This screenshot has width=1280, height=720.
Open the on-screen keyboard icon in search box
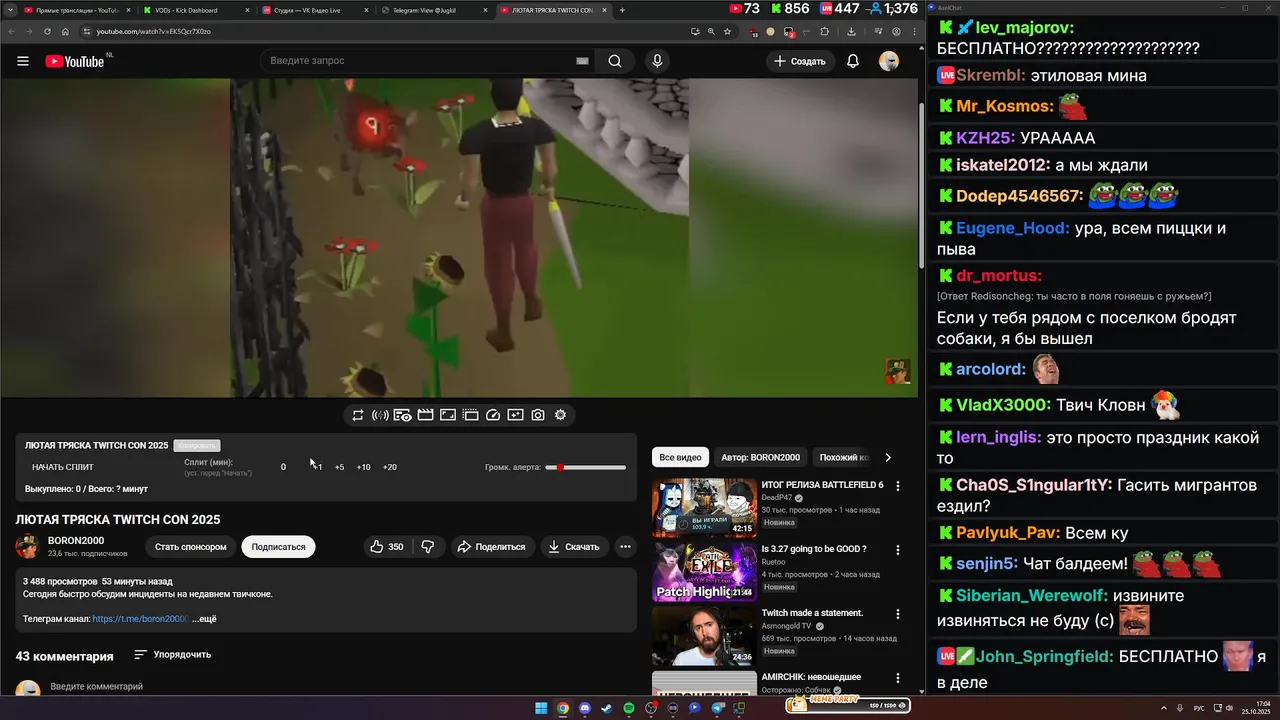[x=582, y=61]
